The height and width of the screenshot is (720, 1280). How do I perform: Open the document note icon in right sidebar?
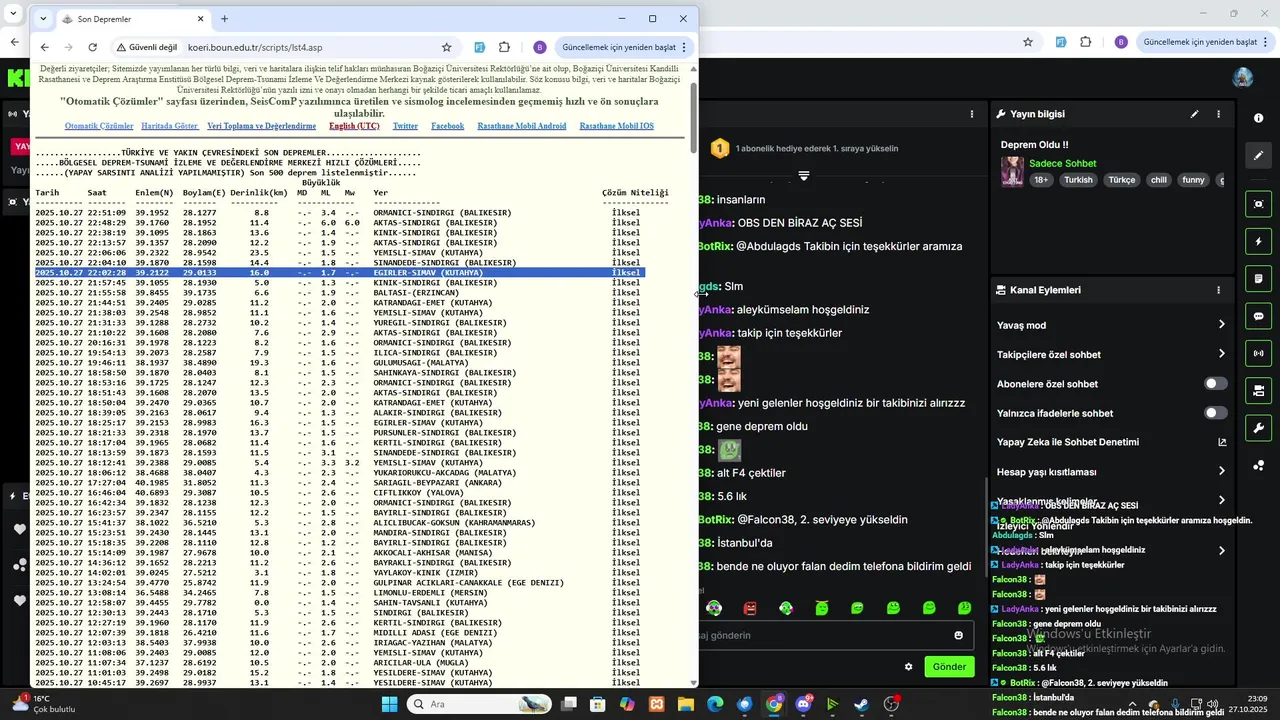tap(1259, 279)
